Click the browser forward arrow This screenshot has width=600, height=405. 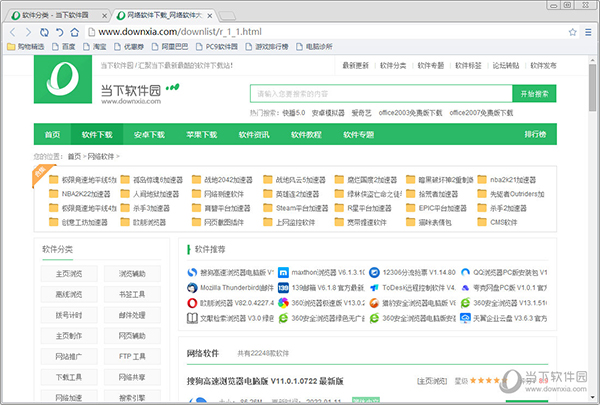click(28, 32)
